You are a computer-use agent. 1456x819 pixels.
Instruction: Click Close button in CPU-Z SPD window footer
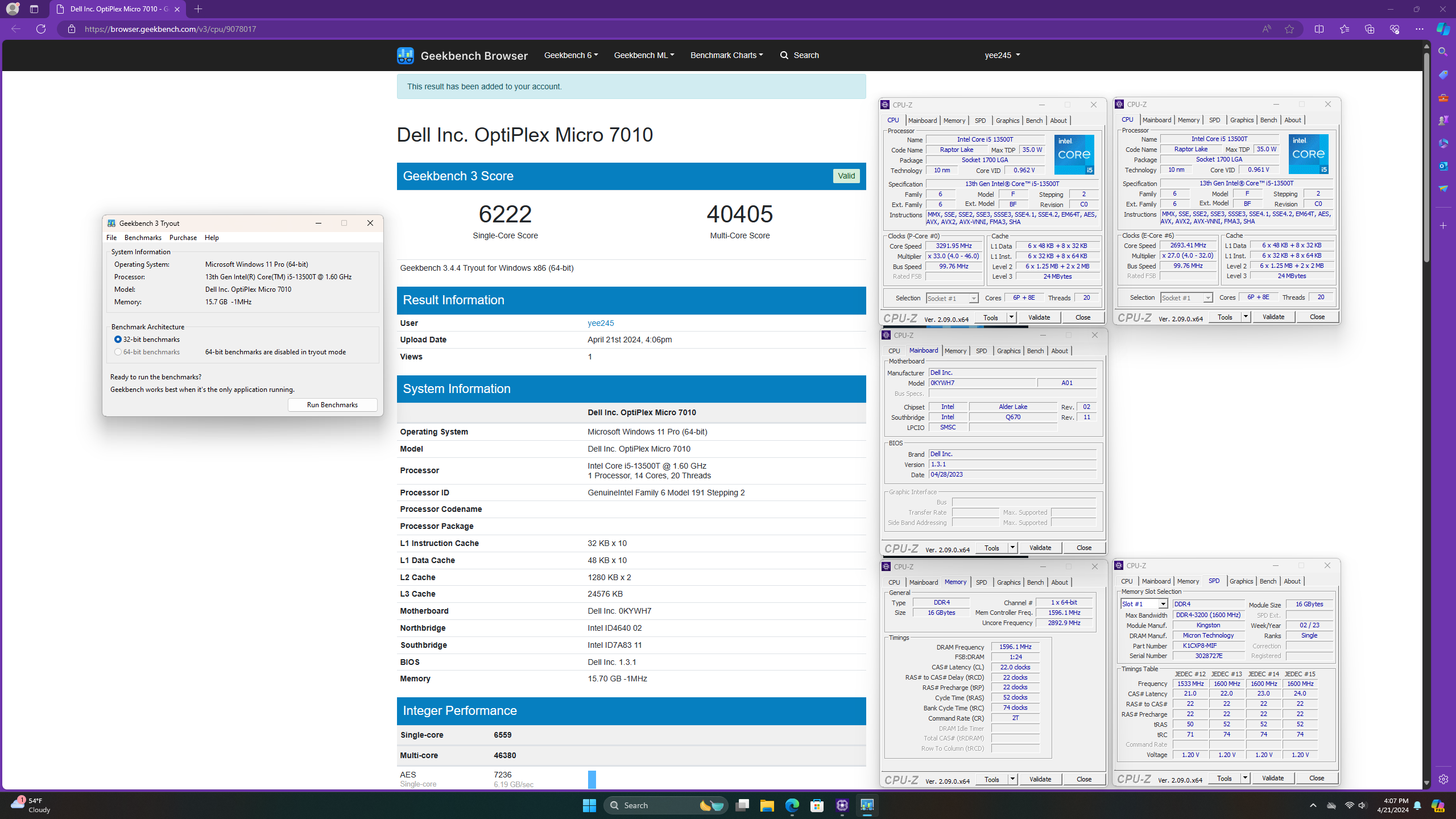coord(1317,778)
